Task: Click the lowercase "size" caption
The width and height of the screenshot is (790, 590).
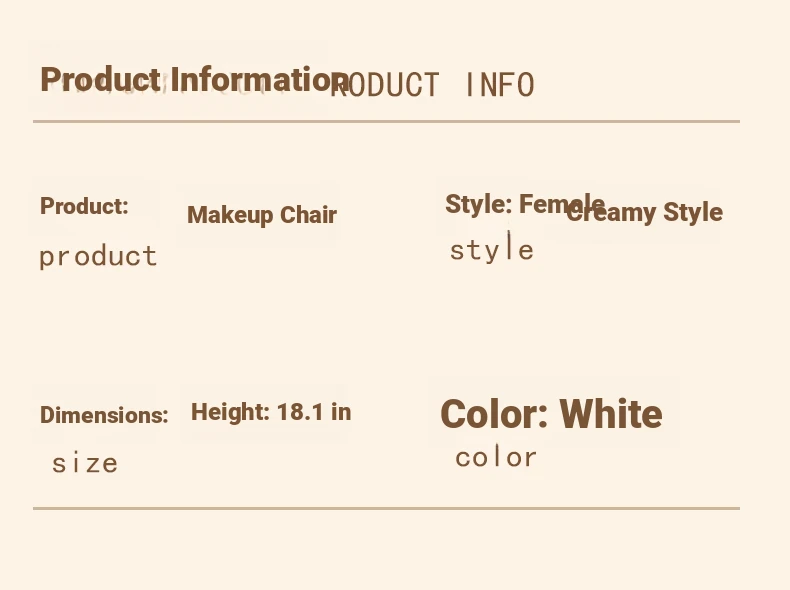Action: tap(85, 463)
